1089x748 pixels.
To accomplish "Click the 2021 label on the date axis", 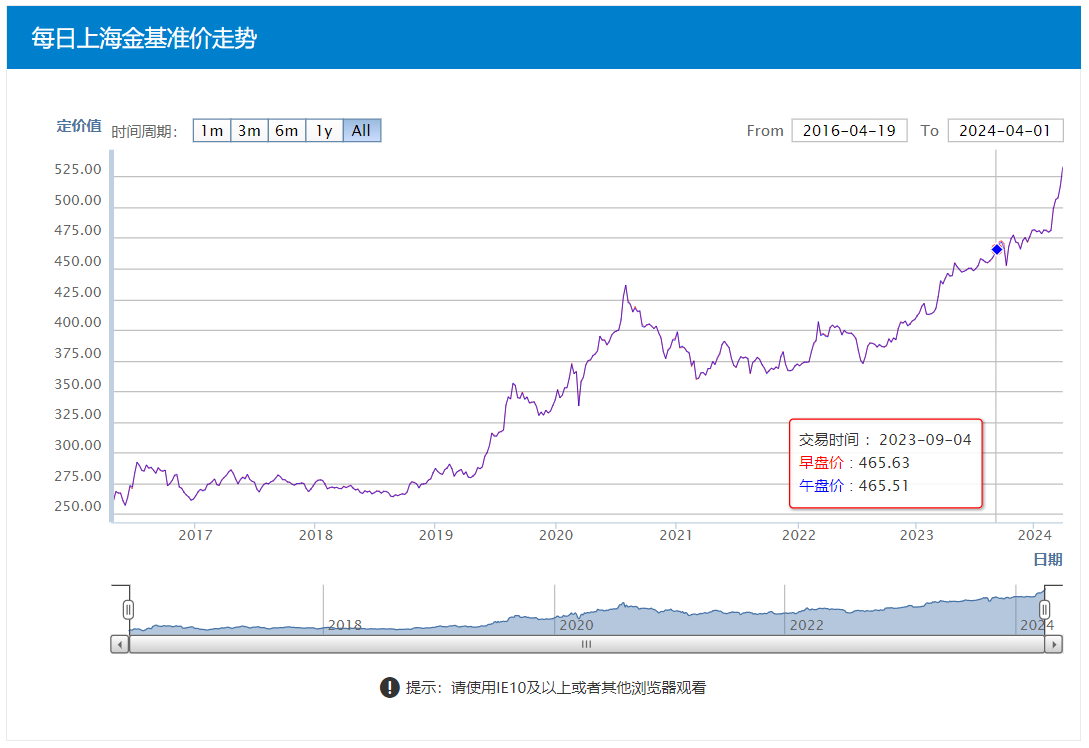I will click(676, 535).
